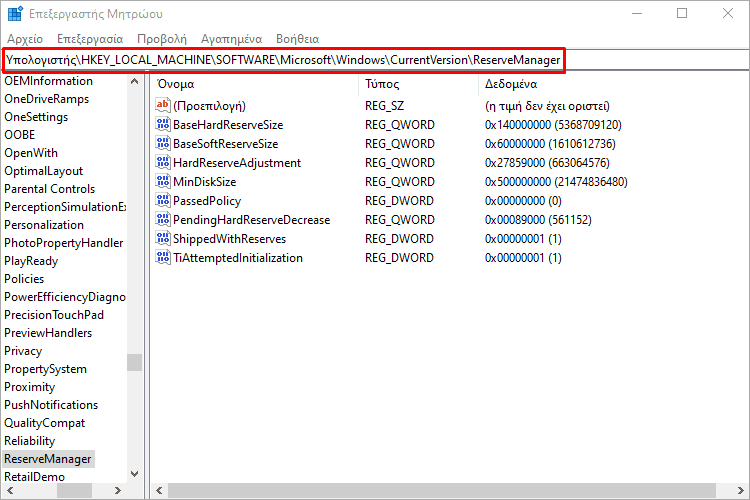The image size is (750, 500).
Task: Select the OpenWith key
Action: 31,153
